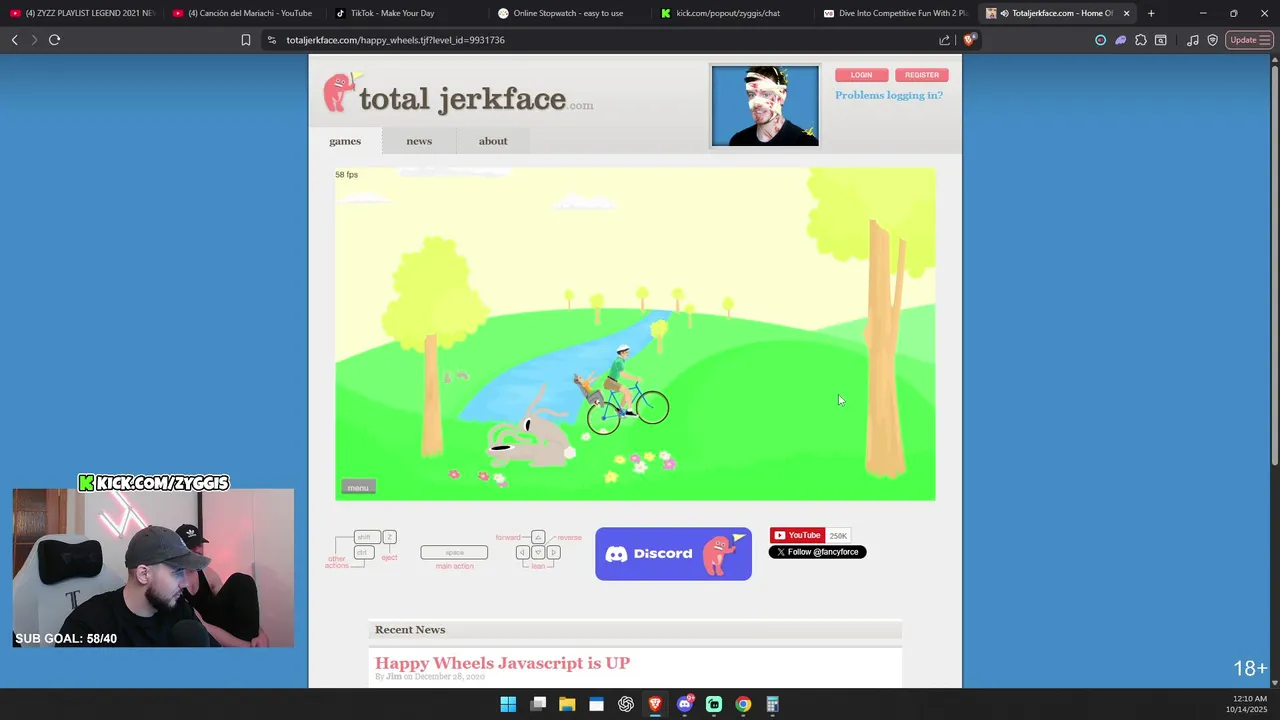Open File Explorer from the taskbar
Screen dimensions: 1280x720
(x=567, y=704)
